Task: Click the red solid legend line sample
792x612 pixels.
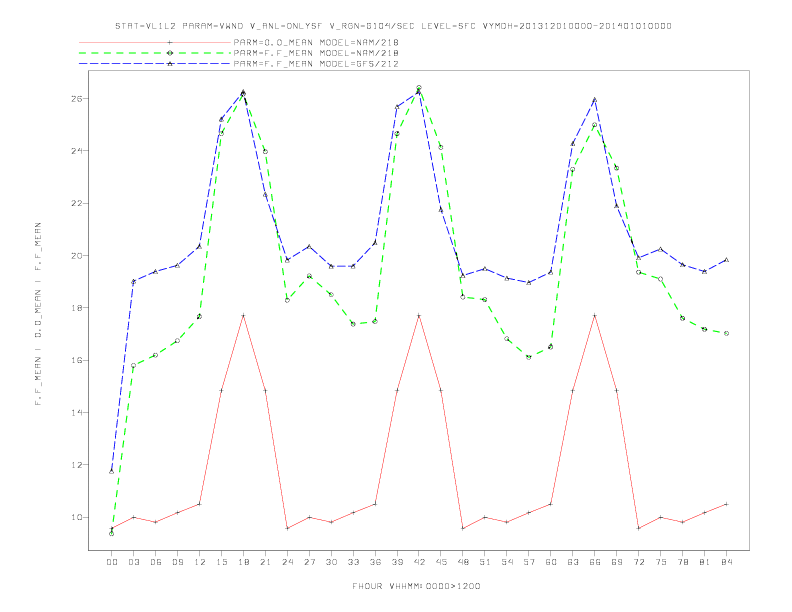Action: pyautogui.click(x=155, y=42)
